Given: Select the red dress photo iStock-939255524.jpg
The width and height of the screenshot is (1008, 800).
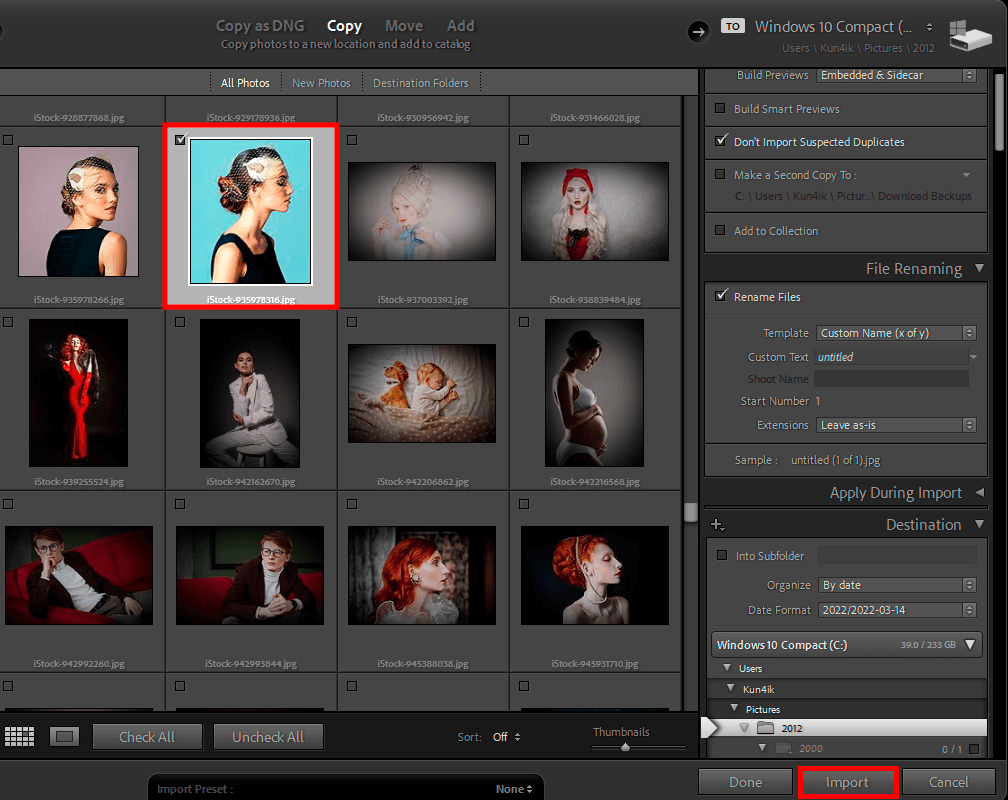Looking at the screenshot, I should click(x=78, y=393).
